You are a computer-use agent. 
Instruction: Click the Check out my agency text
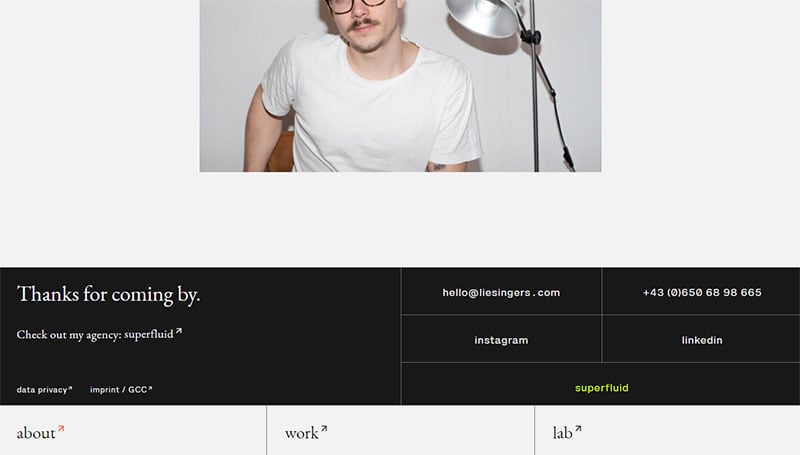[69, 335]
